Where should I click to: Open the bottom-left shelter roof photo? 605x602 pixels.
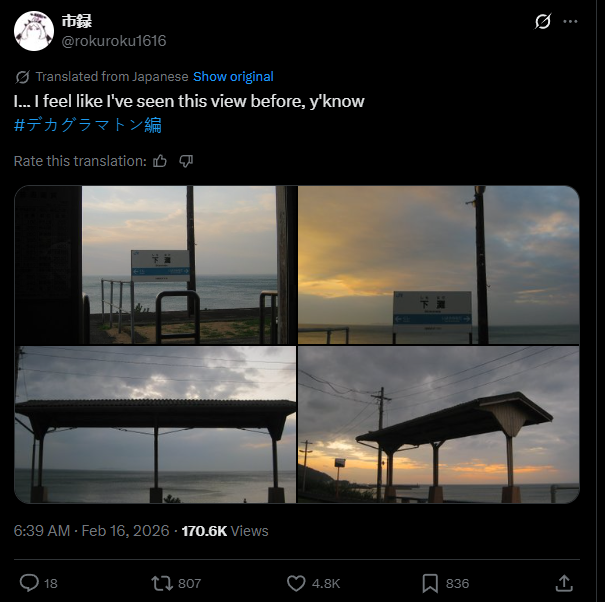pos(155,424)
